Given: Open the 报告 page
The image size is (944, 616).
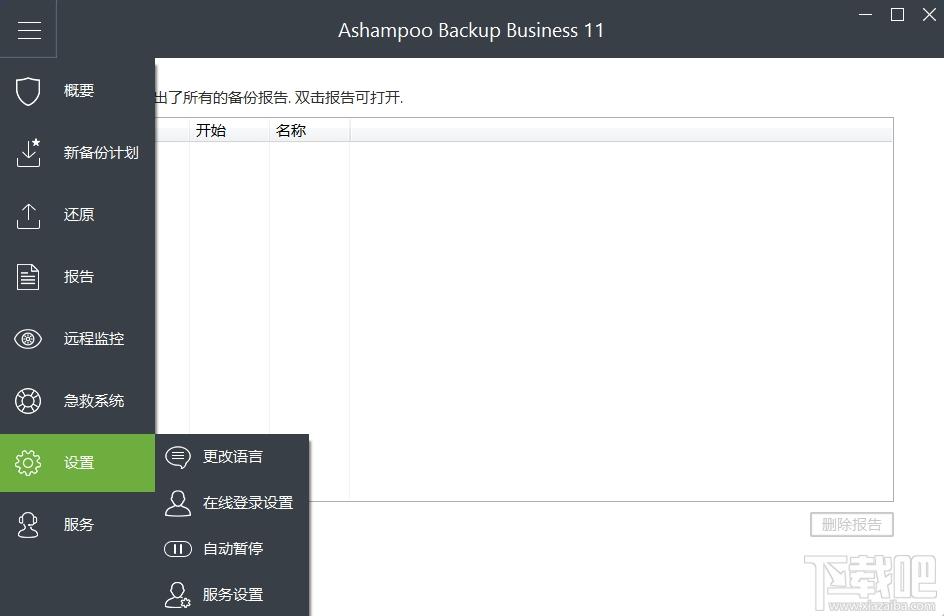Looking at the screenshot, I should point(77,277).
